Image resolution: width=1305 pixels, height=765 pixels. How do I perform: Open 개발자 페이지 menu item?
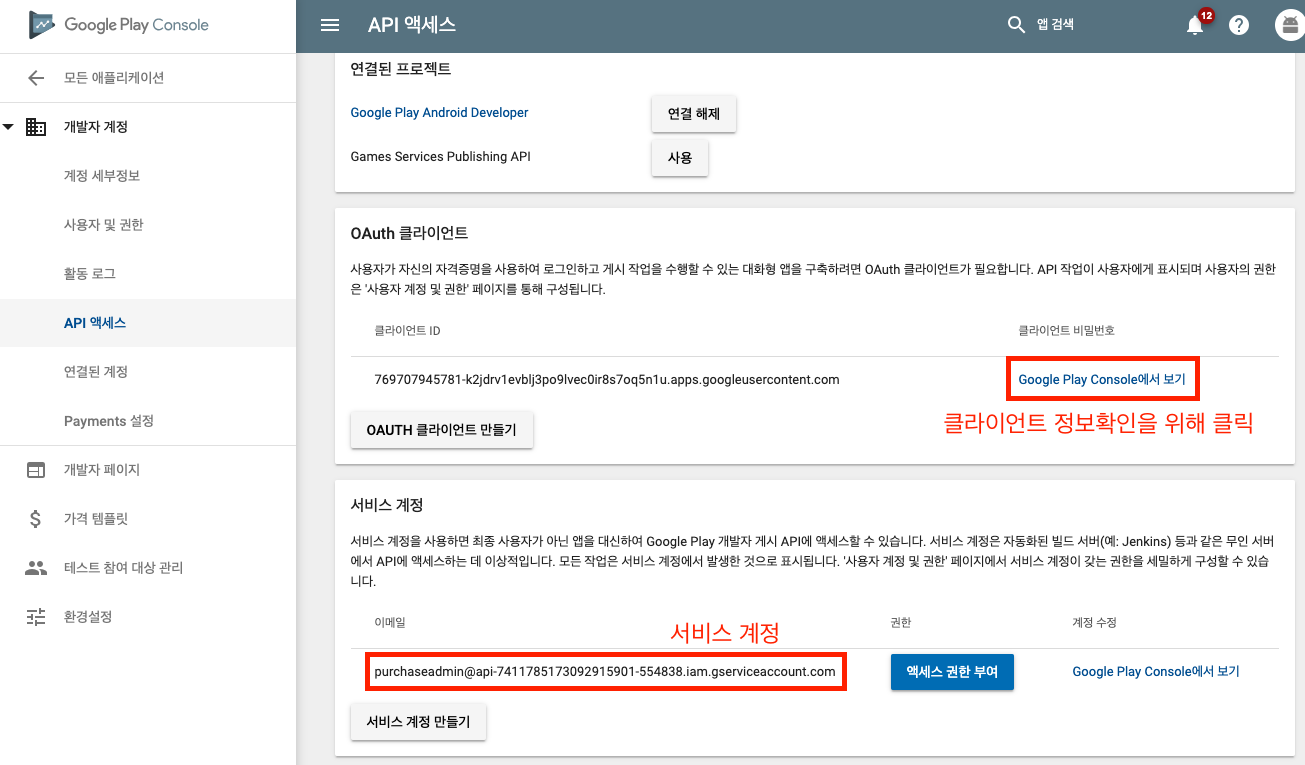(x=102, y=470)
